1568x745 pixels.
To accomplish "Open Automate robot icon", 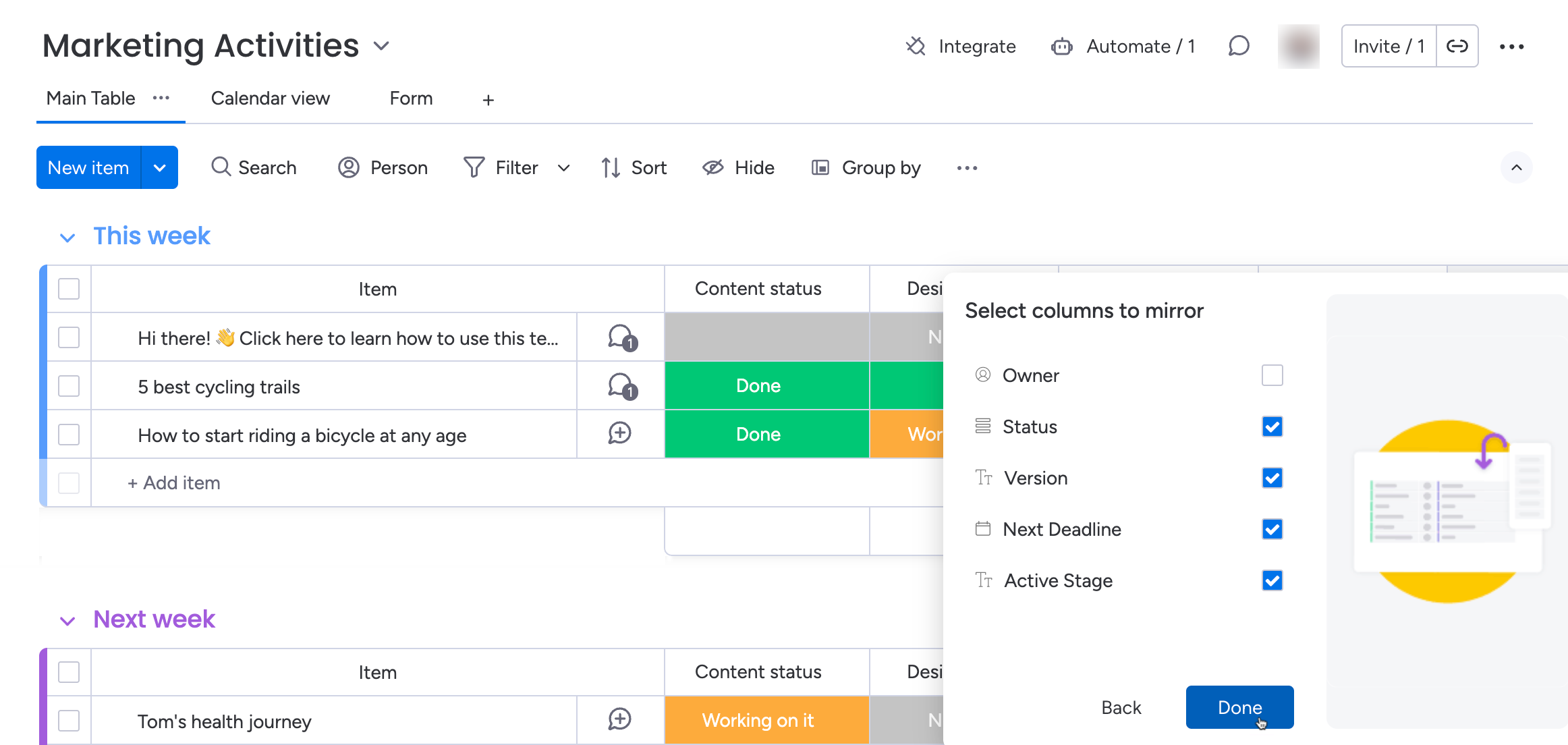I will 1061,47.
